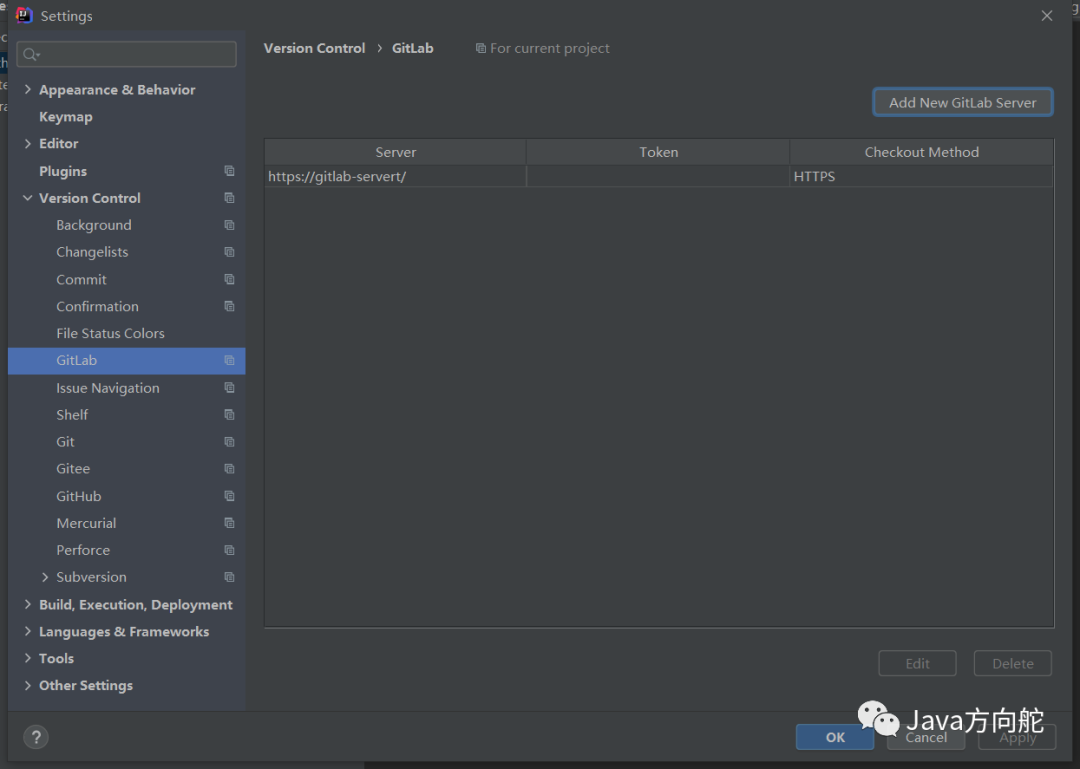Image resolution: width=1080 pixels, height=769 pixels.
Task: Open the Plugins settings page
Action: tap(63, 171)
